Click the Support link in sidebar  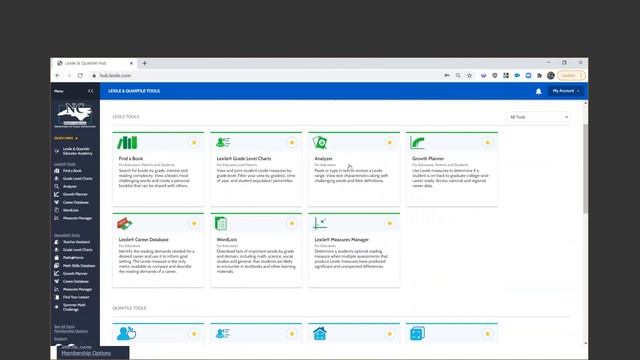(61, 339)
